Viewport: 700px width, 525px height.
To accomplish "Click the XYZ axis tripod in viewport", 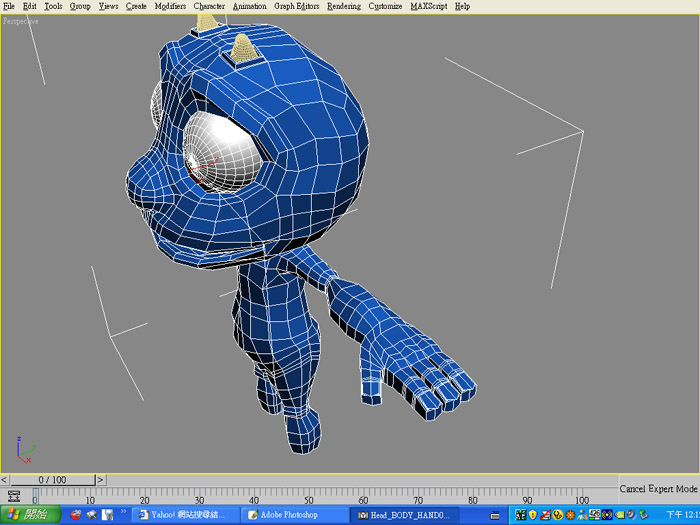I will [25, 450].
